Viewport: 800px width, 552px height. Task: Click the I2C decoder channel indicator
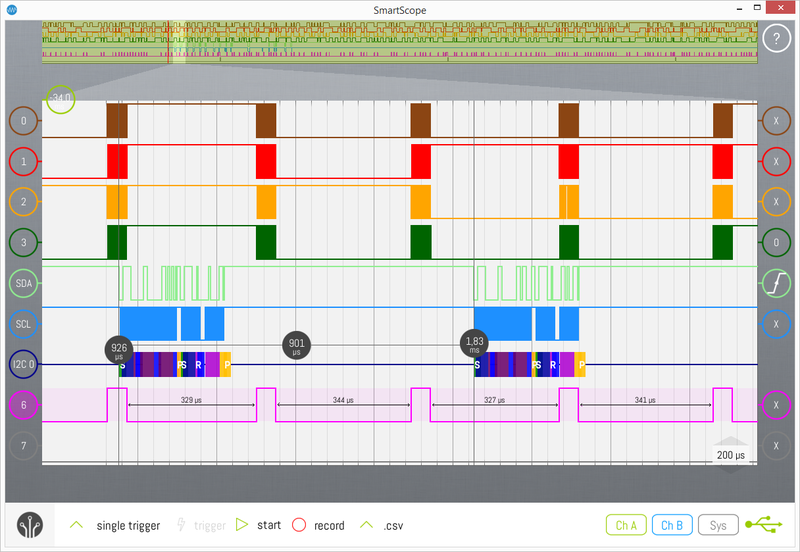pos(24,365)
